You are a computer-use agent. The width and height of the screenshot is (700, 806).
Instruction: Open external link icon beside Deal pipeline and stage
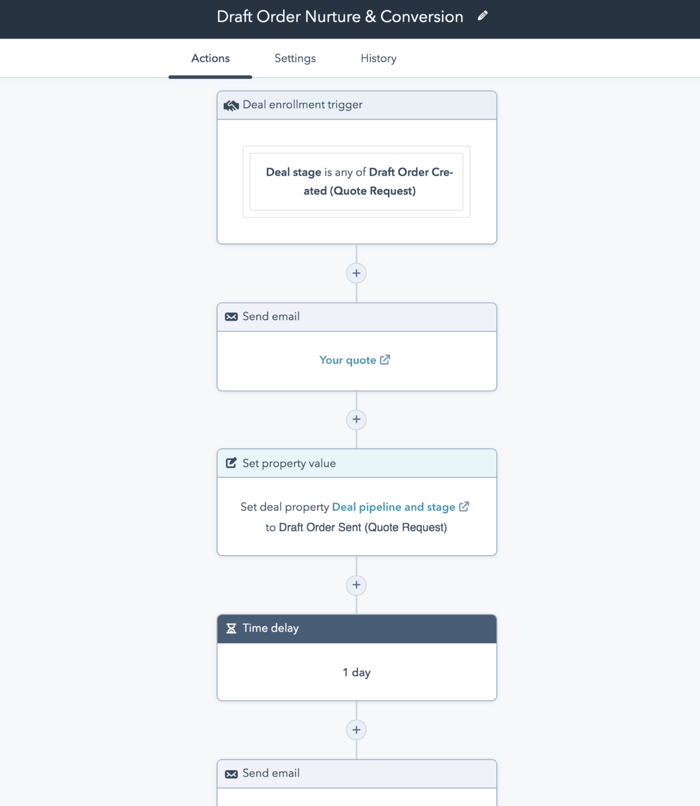point(464,507)
